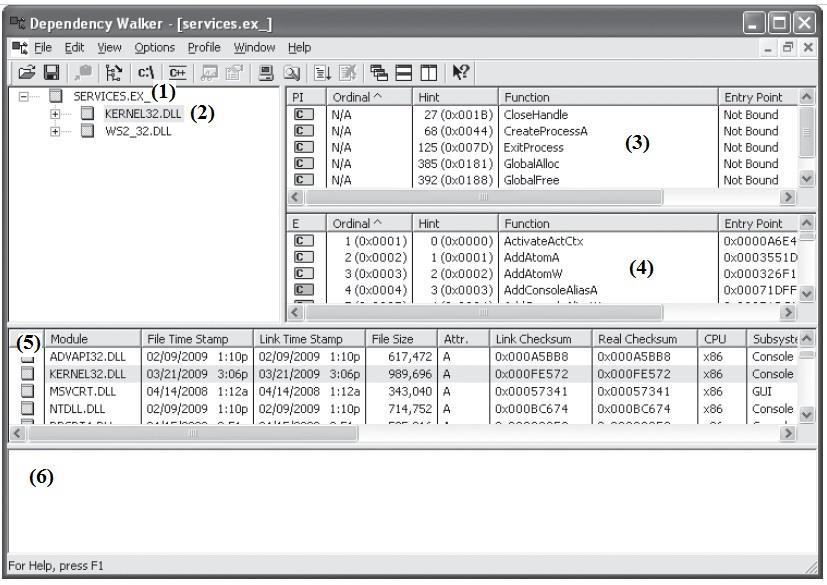Click the C icon in ActivateActCtx row
Viewport: 827px width, 585px height.
[304, 241]
